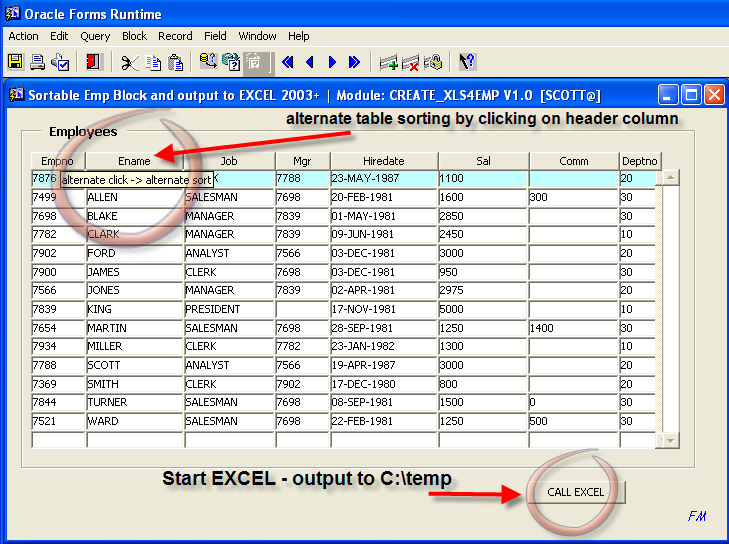Screen dimensions: 729x544
Task: Click the Ename field containing WARD
Action: [134, 421]
